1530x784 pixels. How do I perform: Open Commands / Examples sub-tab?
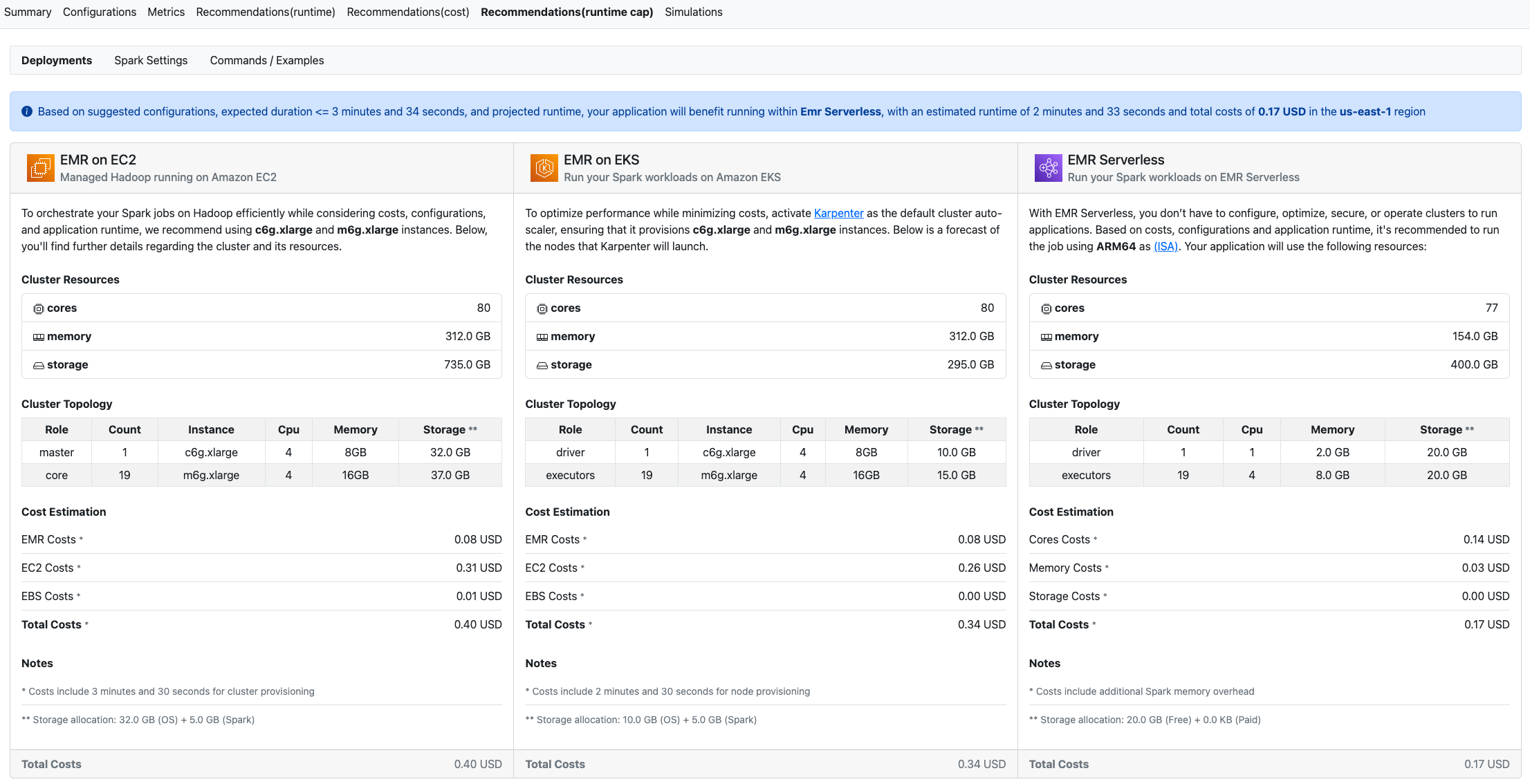coord(267,60)
